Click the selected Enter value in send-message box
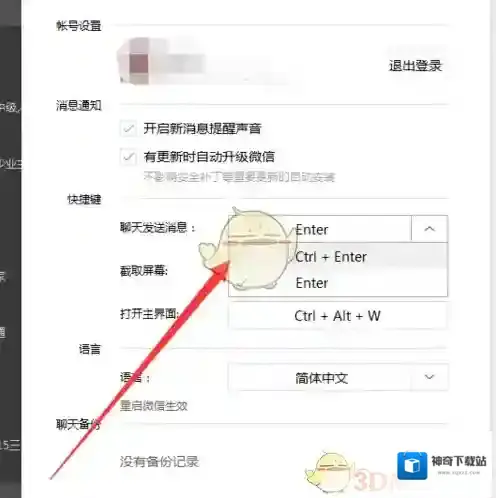Screen dimensions: 496x498 pos(312,230)
